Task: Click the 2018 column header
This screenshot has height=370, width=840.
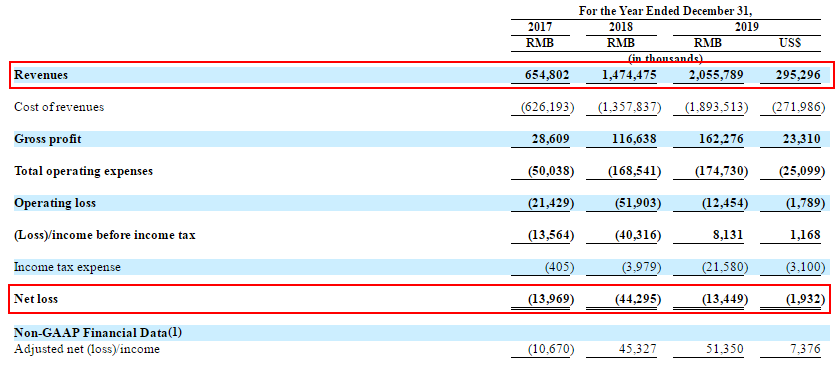Action: pos(620,27)
